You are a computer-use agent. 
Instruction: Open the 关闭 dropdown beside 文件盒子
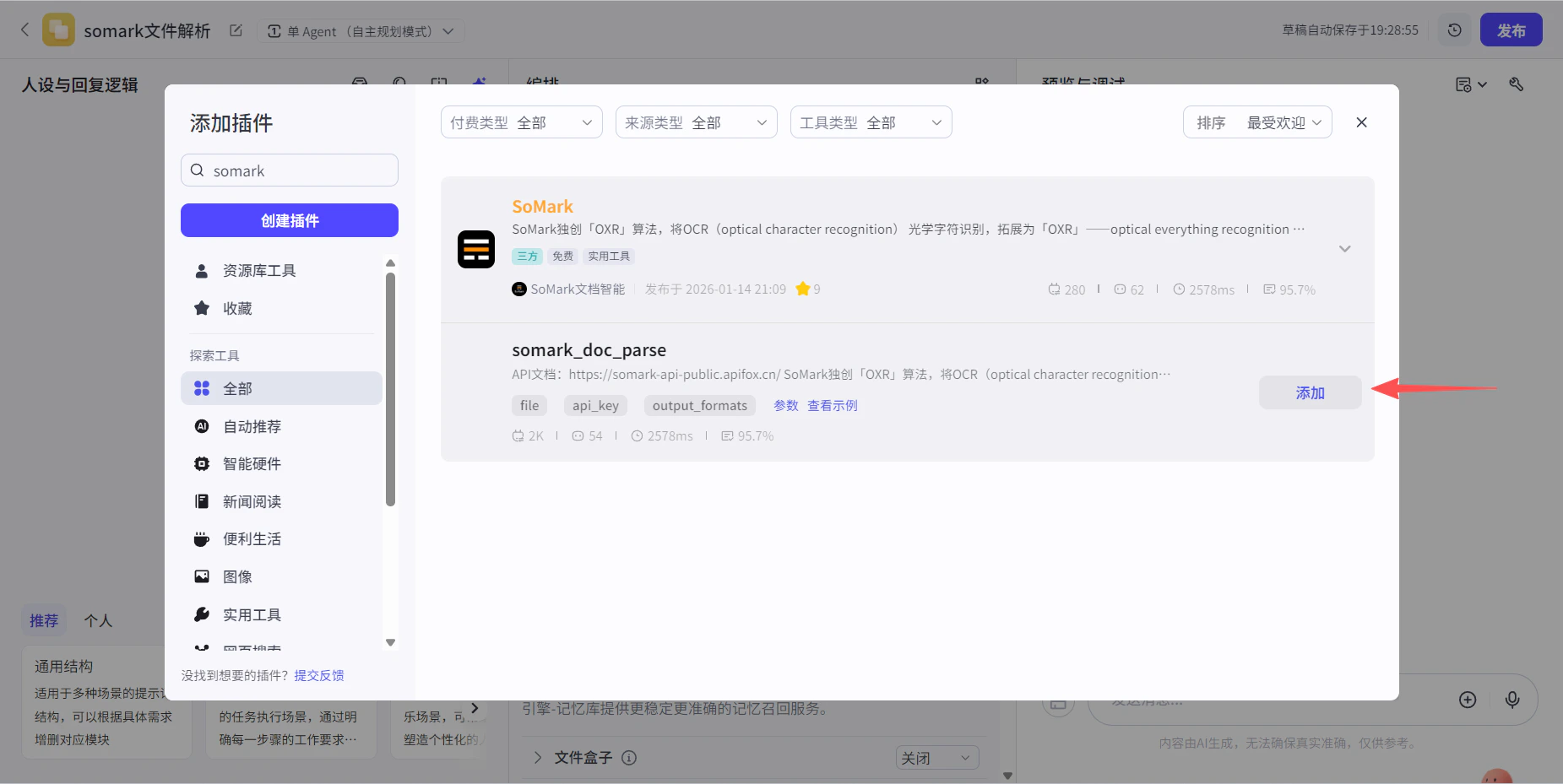(x=936, y=758)
